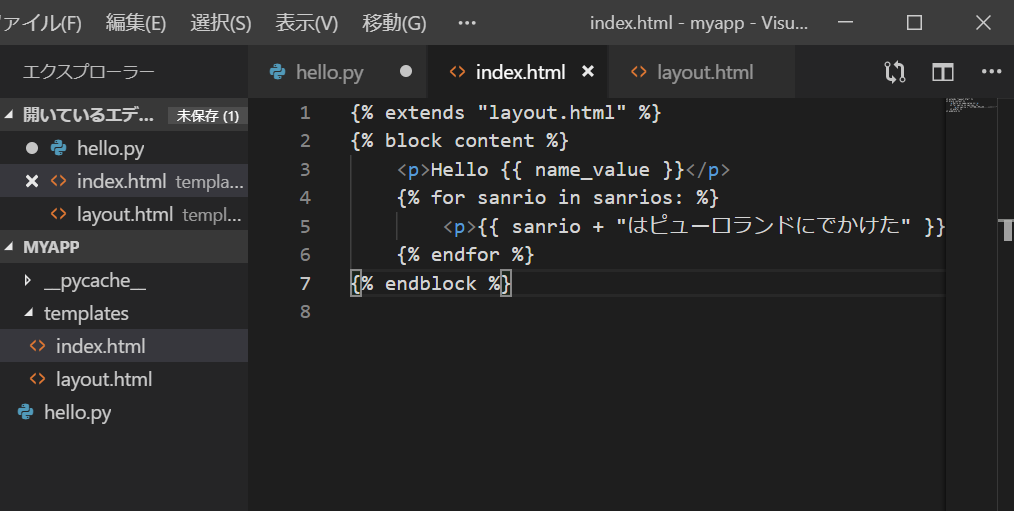Expand the __pycache__ folder

(28, 281)
